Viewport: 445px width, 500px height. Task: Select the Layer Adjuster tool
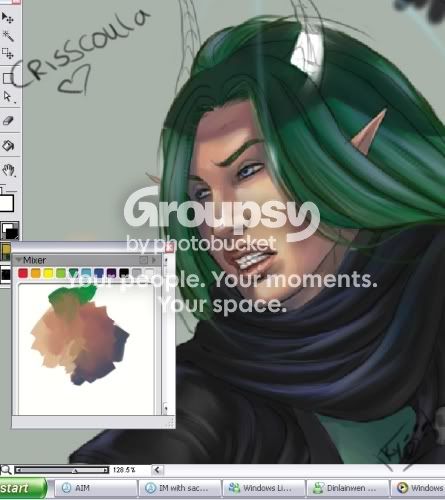click(7, 18)
